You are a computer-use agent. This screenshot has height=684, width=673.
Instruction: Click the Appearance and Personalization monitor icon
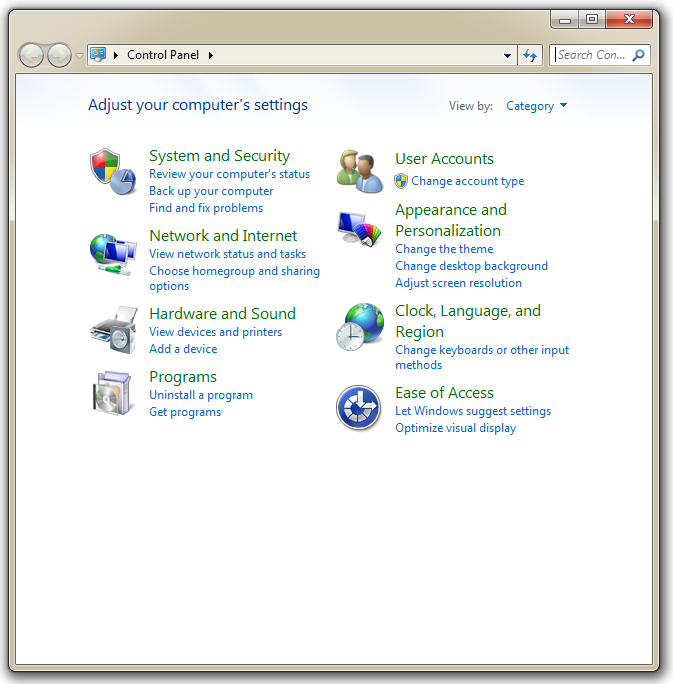(359, 231)
